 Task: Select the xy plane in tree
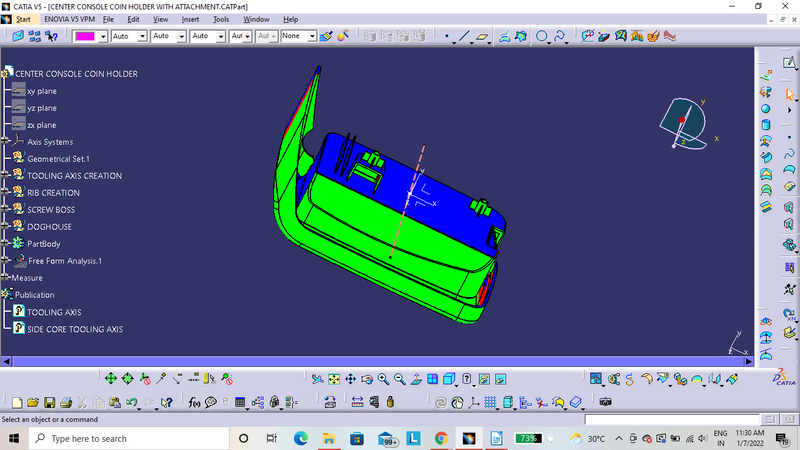[42, 91]
